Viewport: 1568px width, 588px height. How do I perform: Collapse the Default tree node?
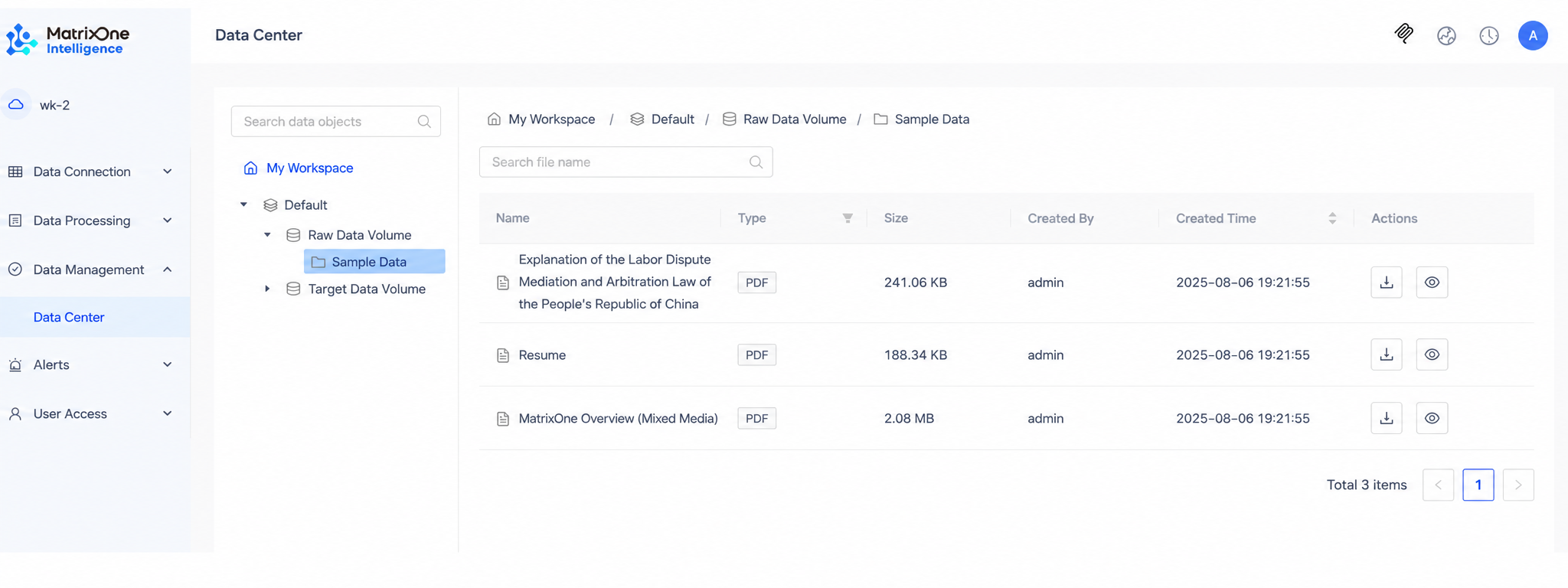point(243,204)
